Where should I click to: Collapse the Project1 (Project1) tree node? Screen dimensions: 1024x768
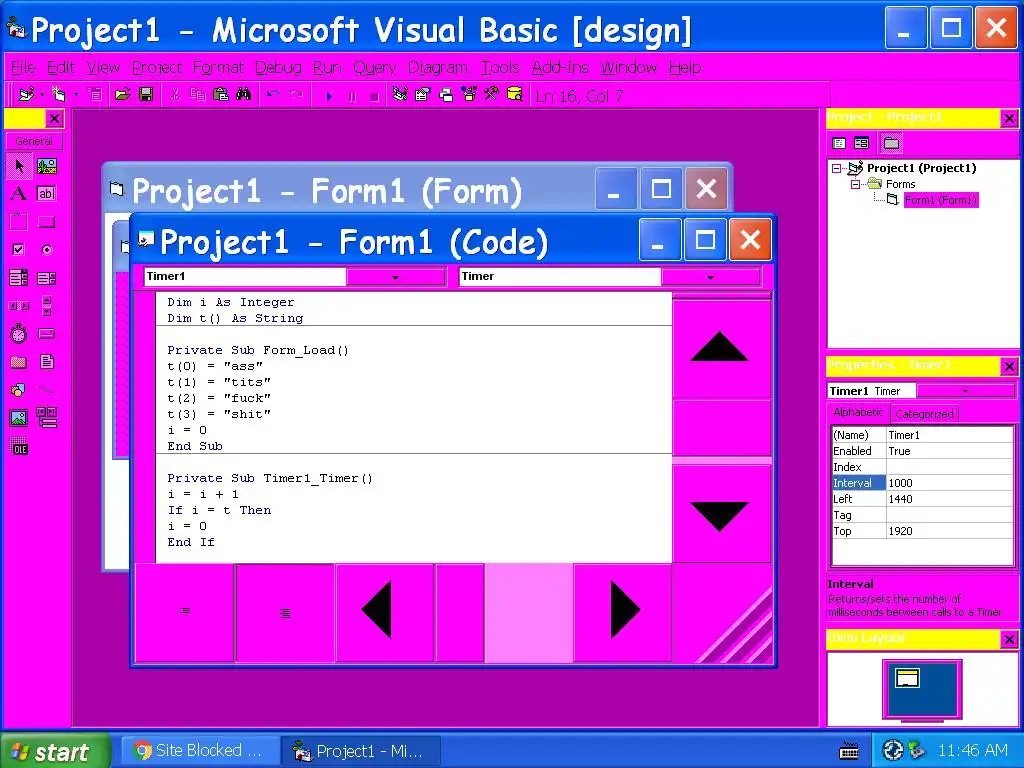coord(836,168)
